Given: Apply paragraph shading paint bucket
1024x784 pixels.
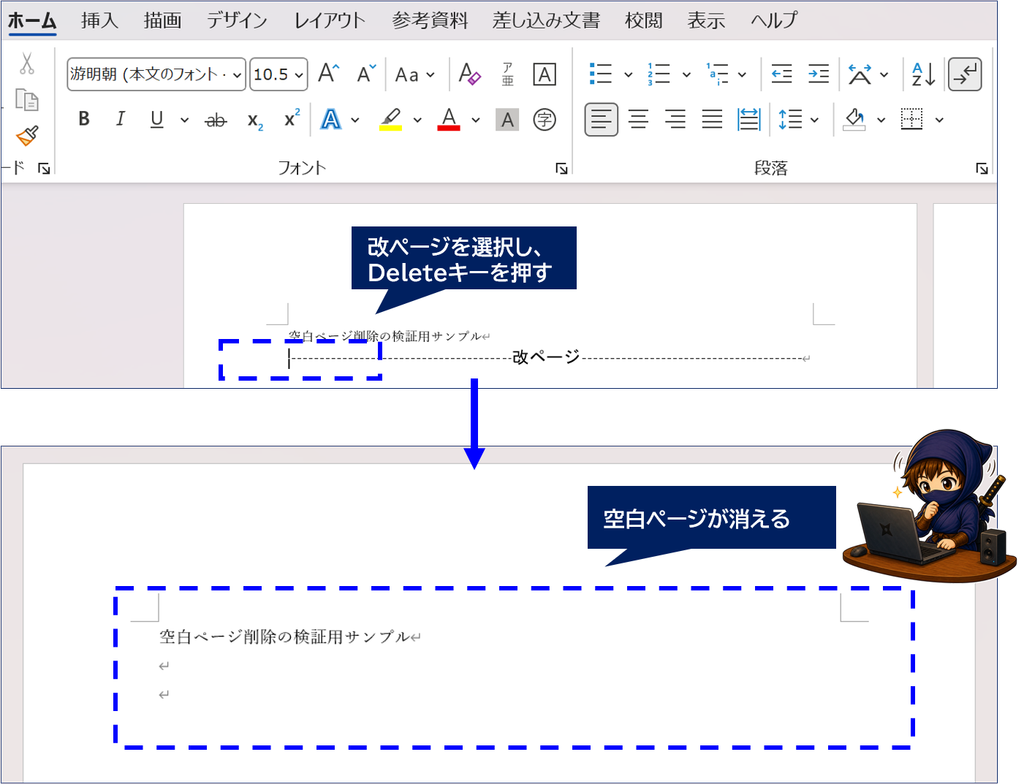Looking at the screenshot, I should (854, 120).
